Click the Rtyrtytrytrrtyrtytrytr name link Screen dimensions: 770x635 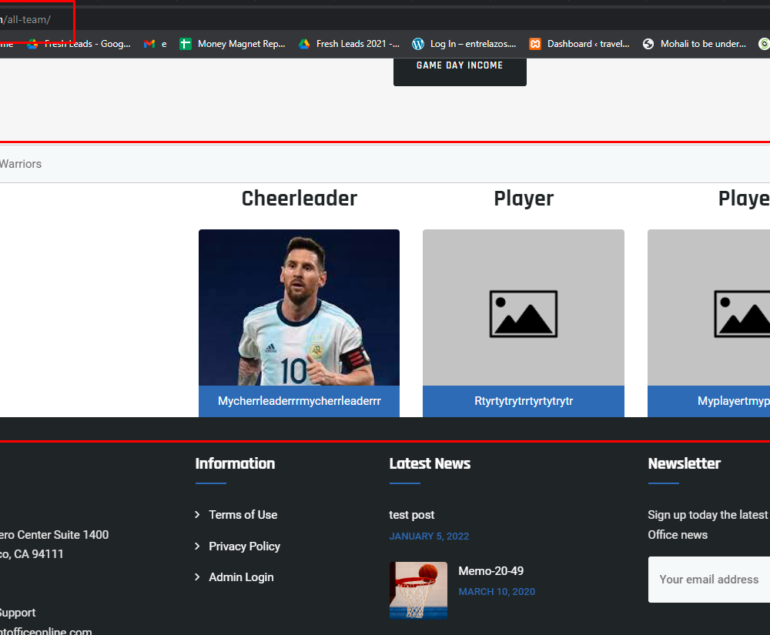(523, 401)
